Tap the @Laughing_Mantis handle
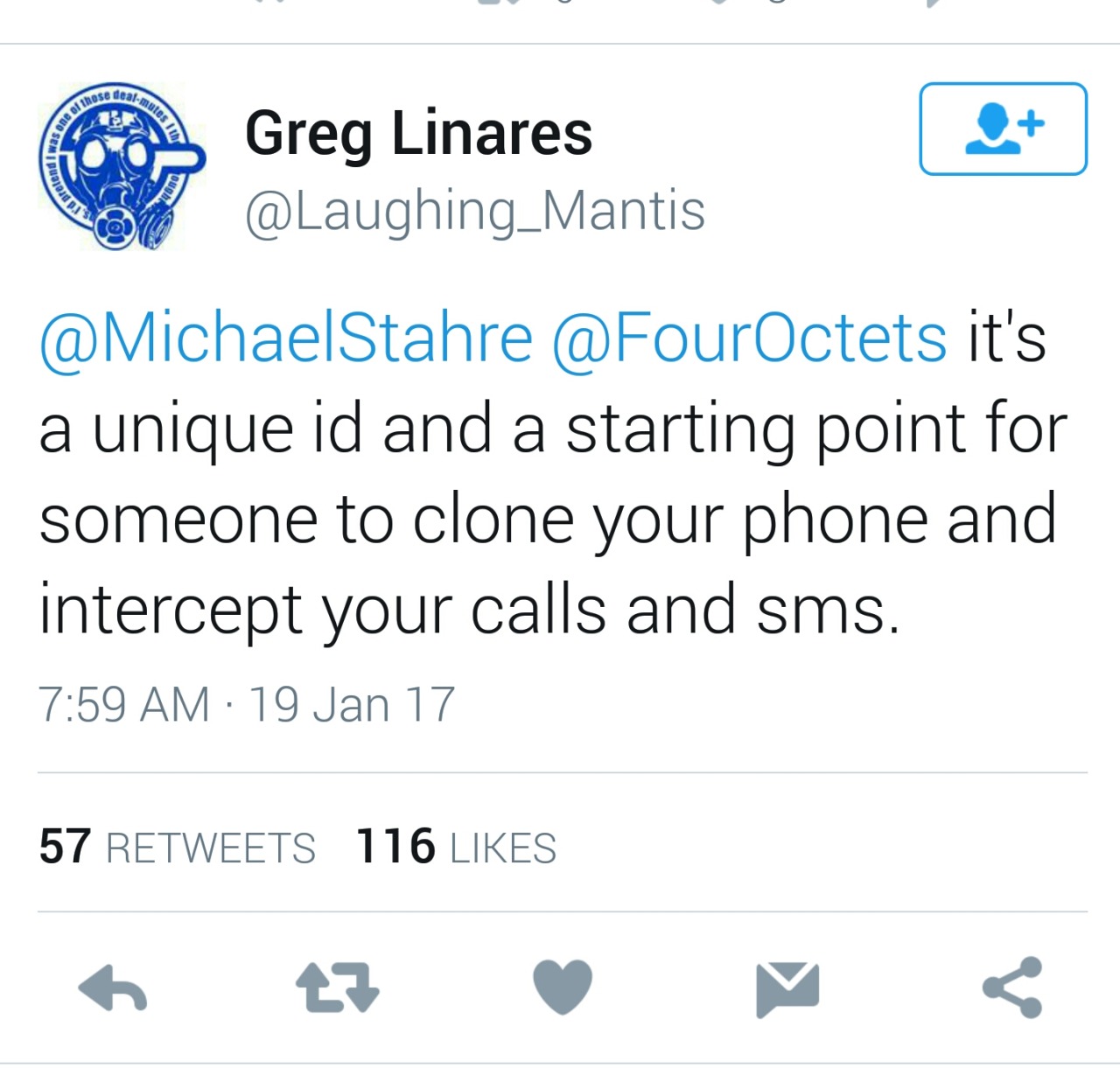Viewport: 1120px width, 1075px height. tap(475, 211)
